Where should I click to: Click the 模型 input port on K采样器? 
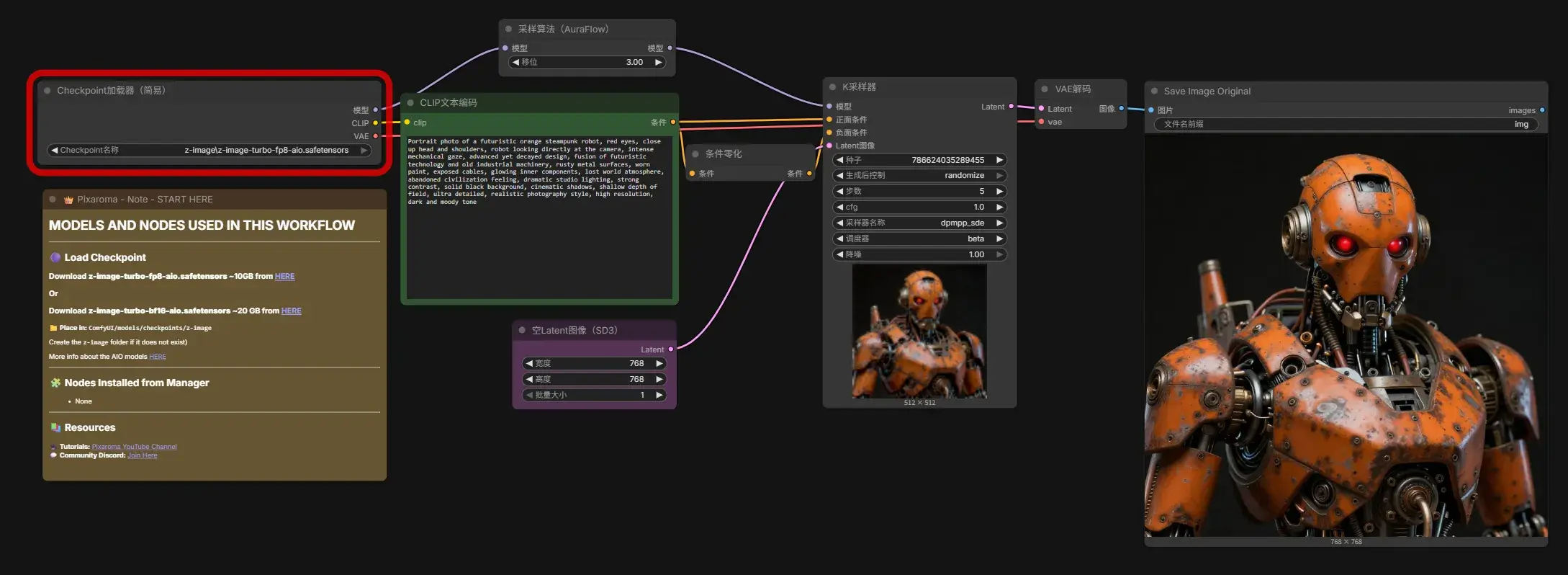[x=829, y=107]
